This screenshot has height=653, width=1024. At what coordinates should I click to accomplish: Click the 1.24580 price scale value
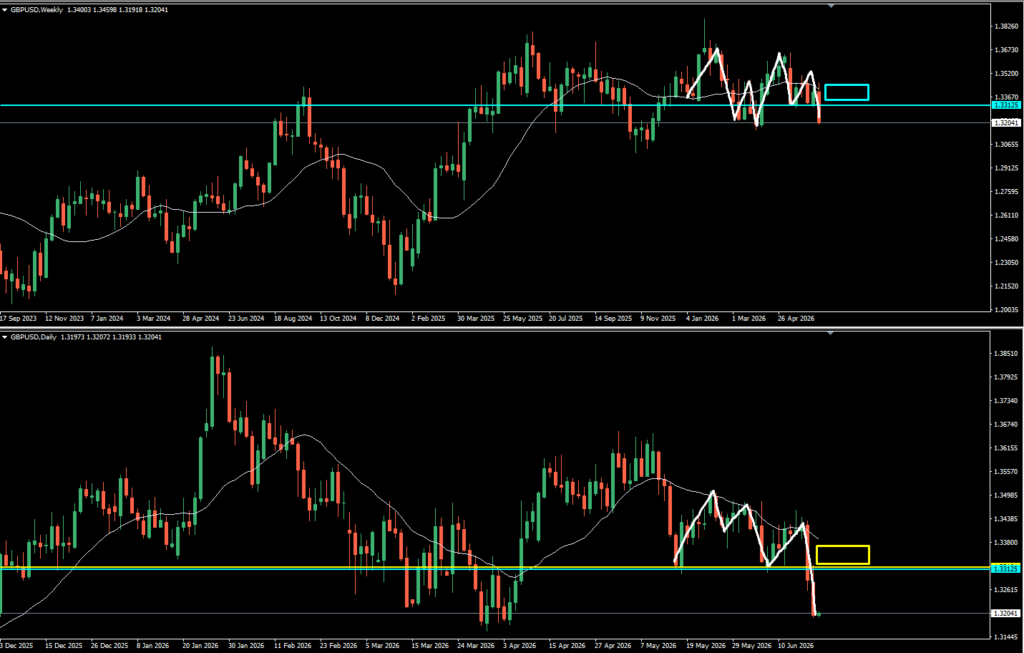click(x=1006, y=239)
